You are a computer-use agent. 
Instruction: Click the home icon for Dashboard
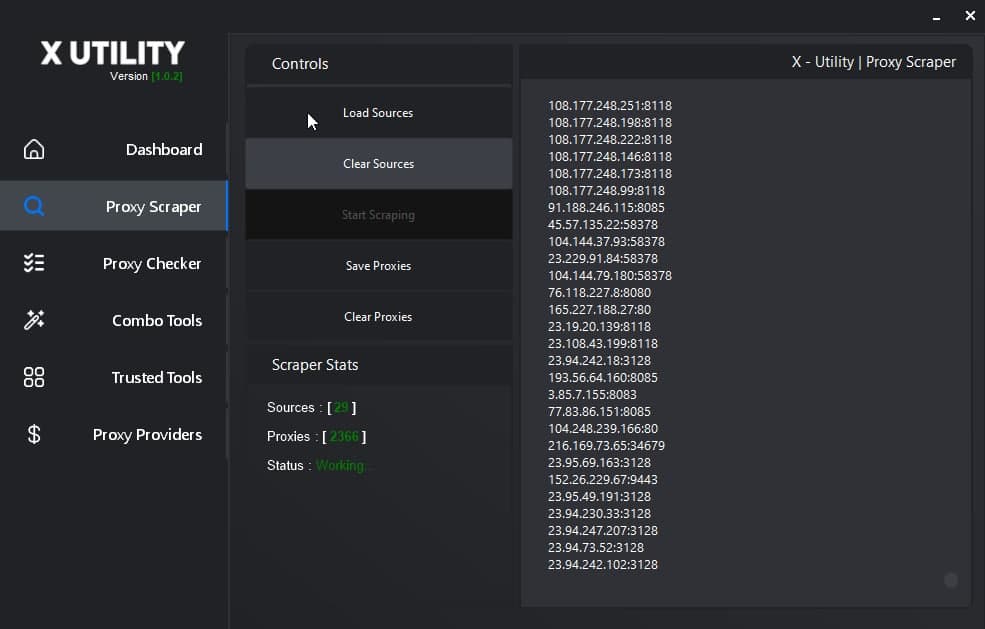pos(33,147)
